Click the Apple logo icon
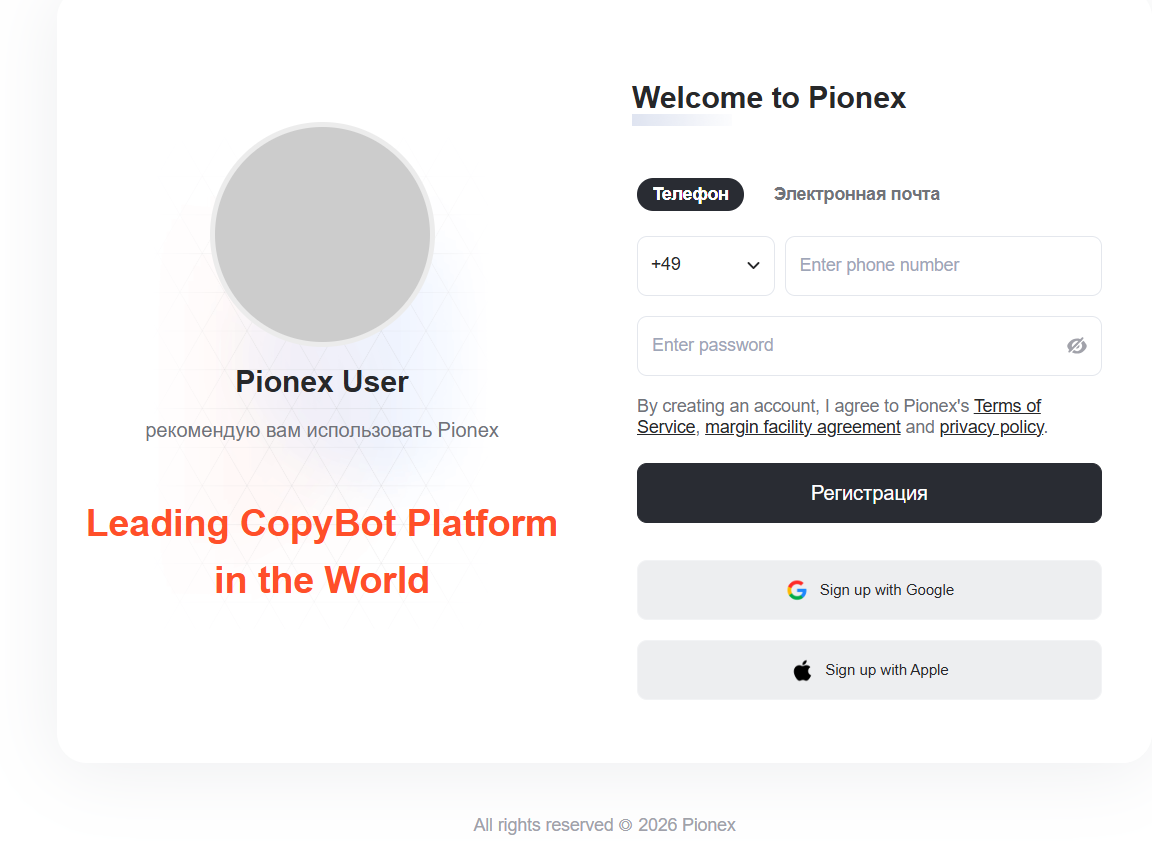This screenshot has width=1152, height=853. (x=802, y=670)
